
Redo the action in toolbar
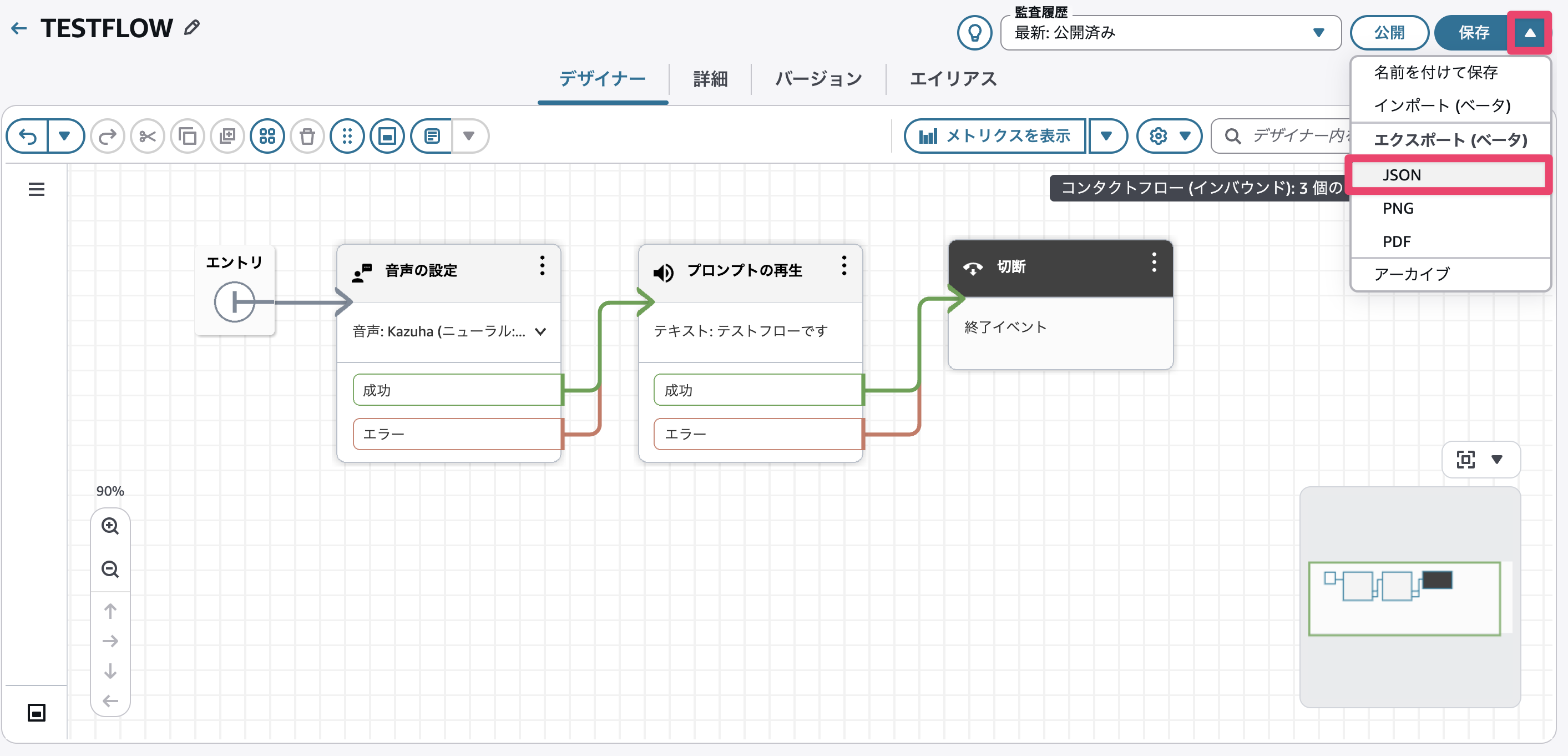108,136
